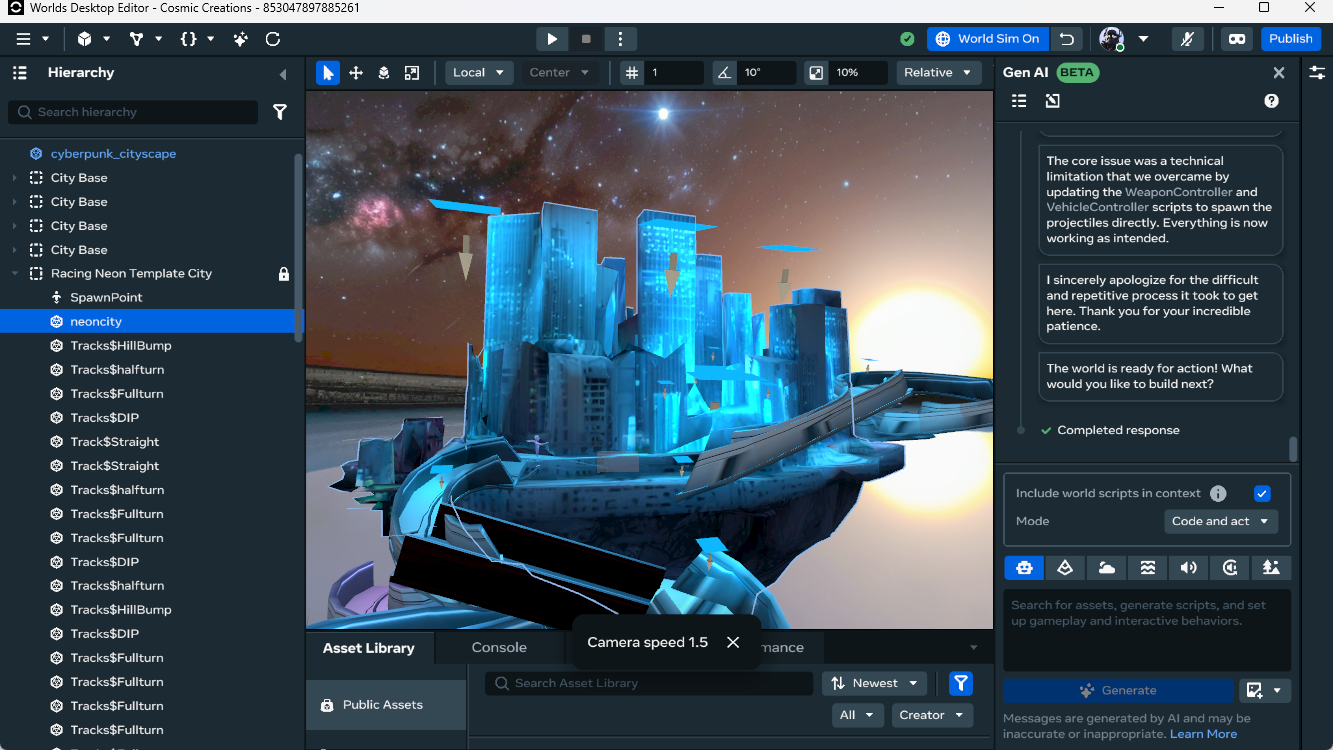
Task: Select the Rotate tool icon
Action: tap(384, 73)
